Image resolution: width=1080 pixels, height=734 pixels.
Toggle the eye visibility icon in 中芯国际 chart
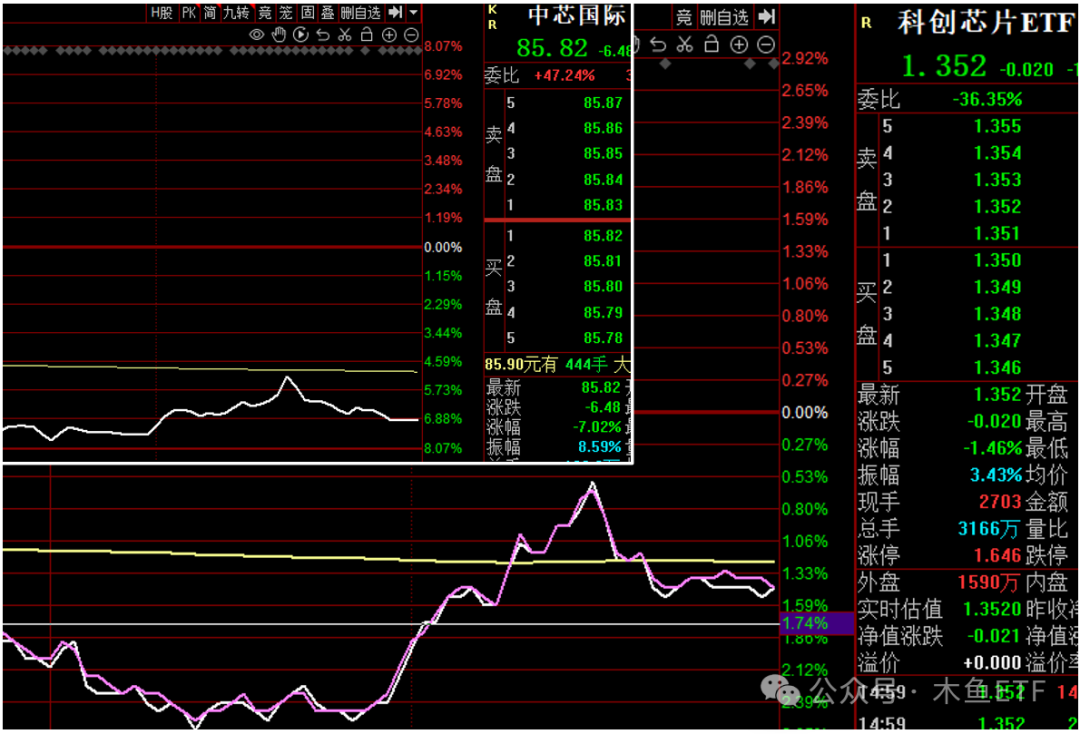pos(256,34)
